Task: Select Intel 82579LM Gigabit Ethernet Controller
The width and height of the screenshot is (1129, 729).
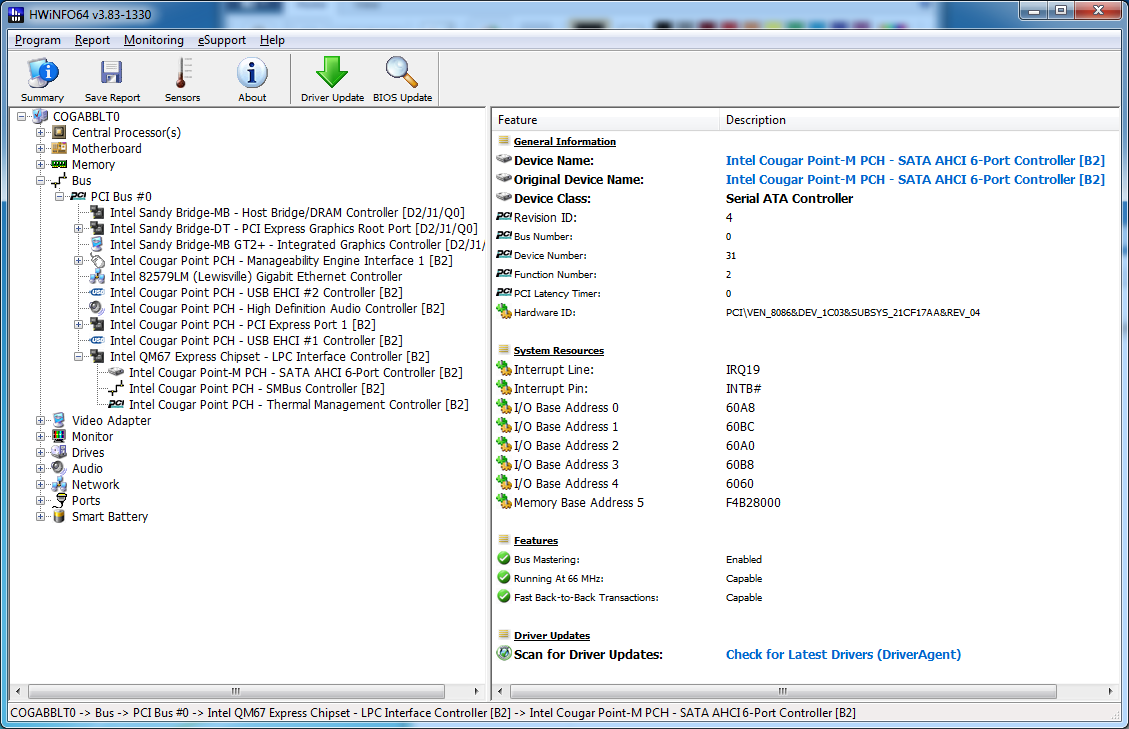Action: (256, 277)
